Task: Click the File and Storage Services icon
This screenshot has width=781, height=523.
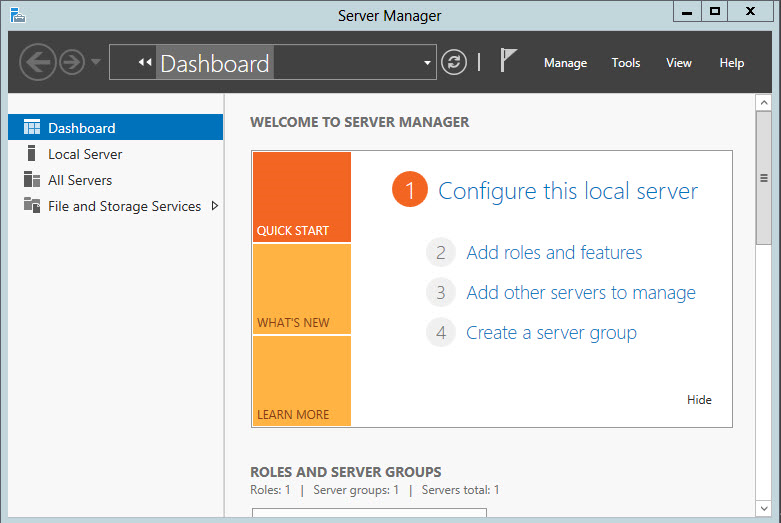Action: pyautogui.click(x=32, y=205)
